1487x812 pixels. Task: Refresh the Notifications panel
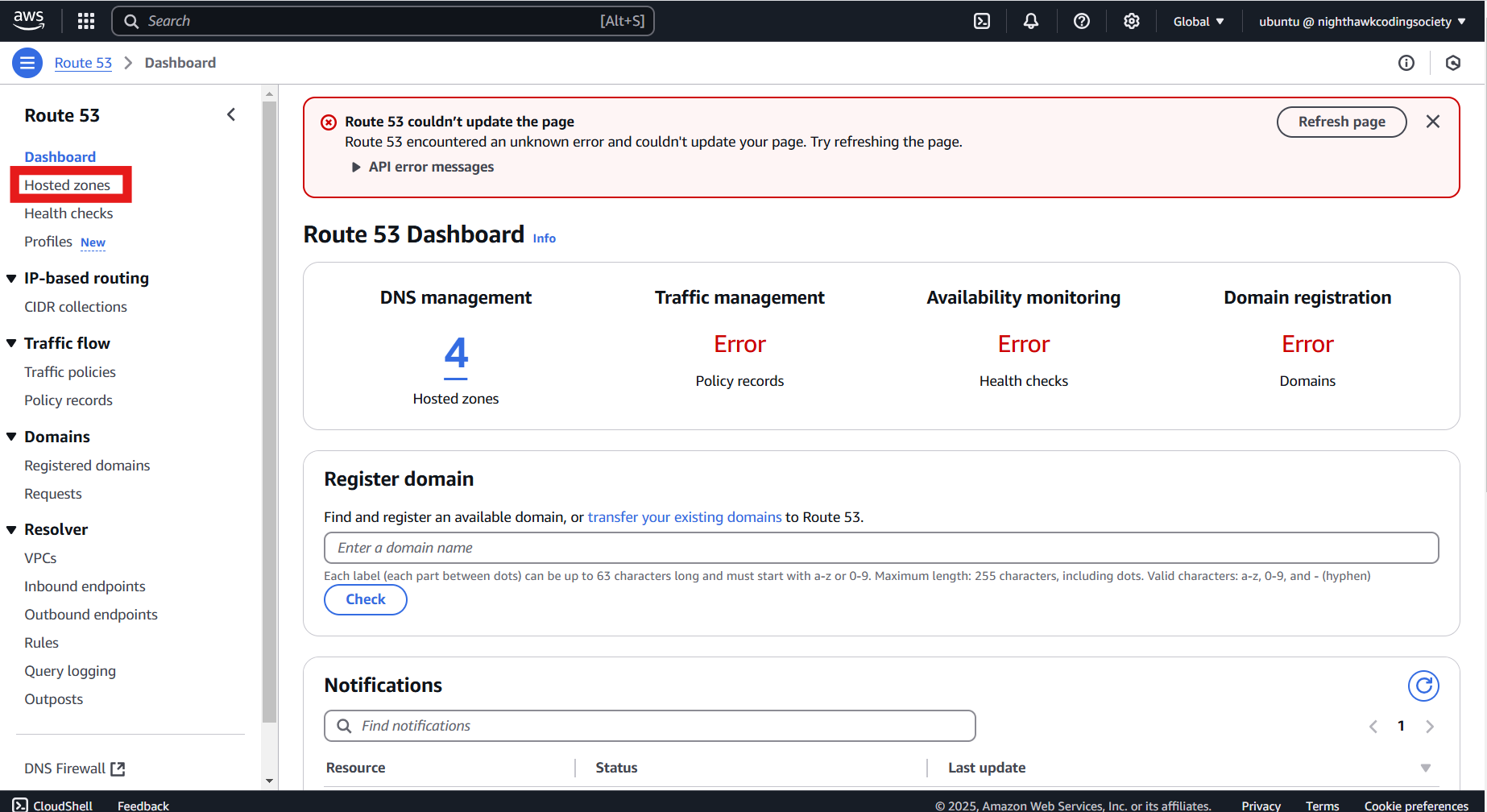point(1423,686)
